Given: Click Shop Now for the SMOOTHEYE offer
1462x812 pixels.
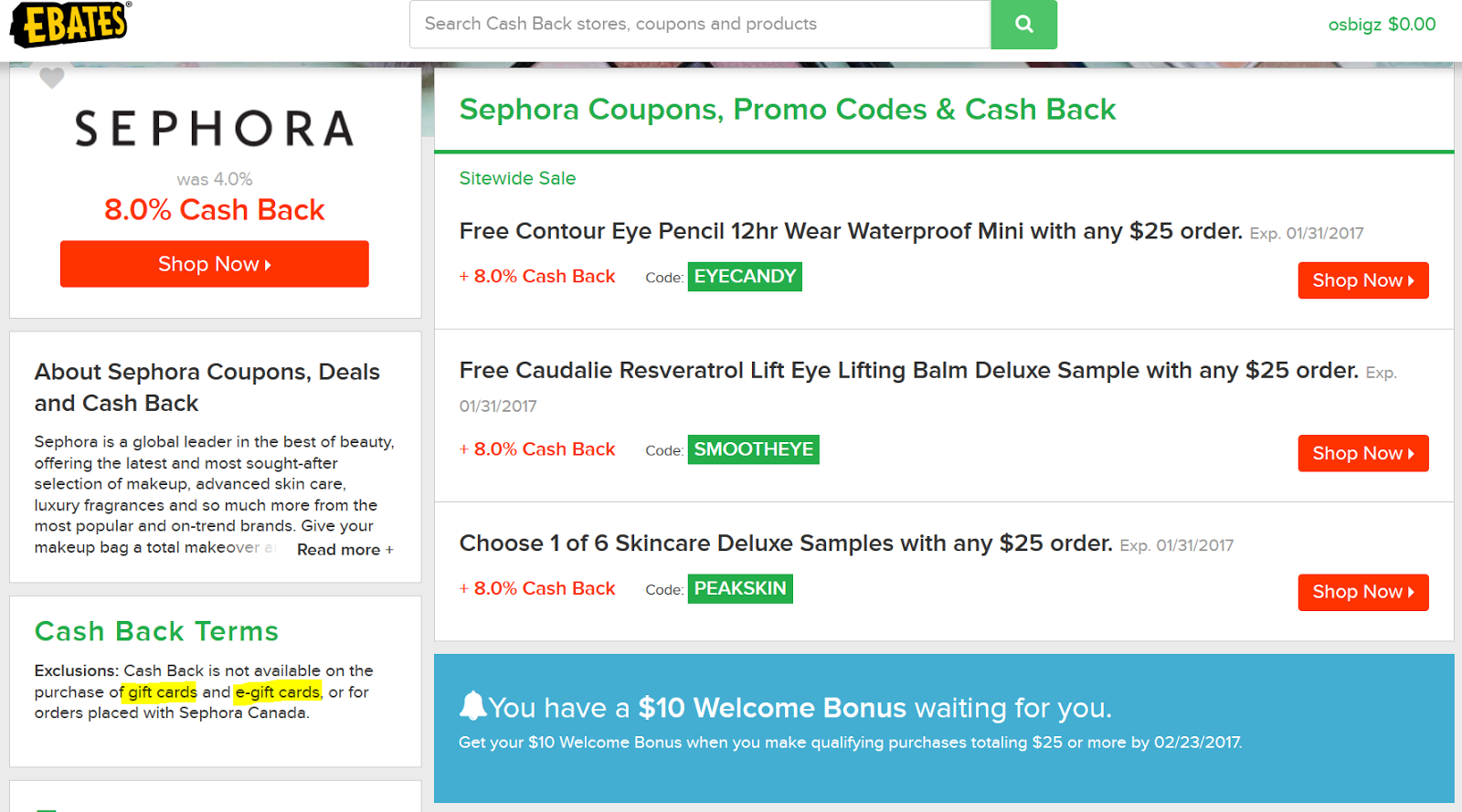Looking at the screenshot, I should (1362, 453).
